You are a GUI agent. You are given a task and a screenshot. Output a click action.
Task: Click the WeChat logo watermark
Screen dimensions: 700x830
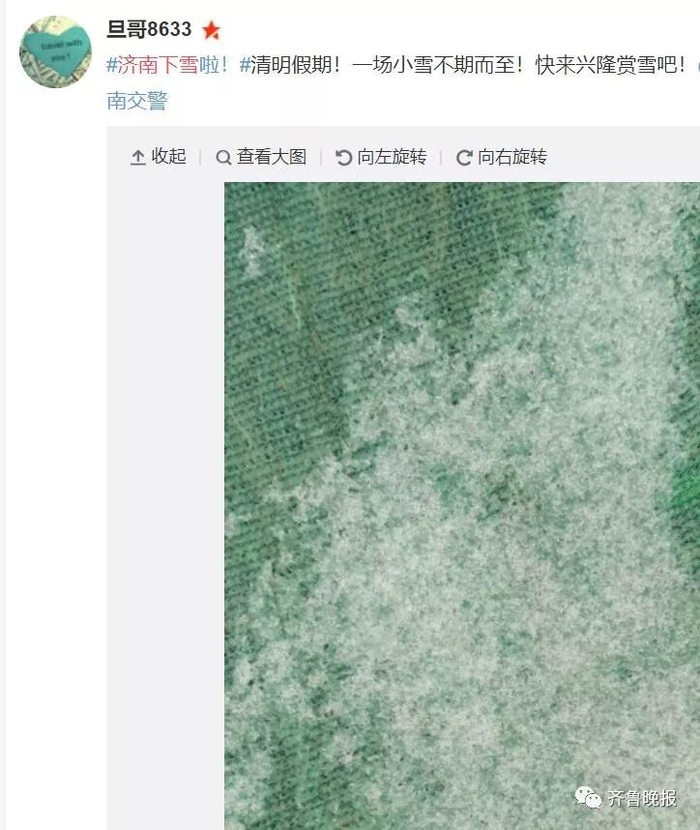tap(588, 797)
